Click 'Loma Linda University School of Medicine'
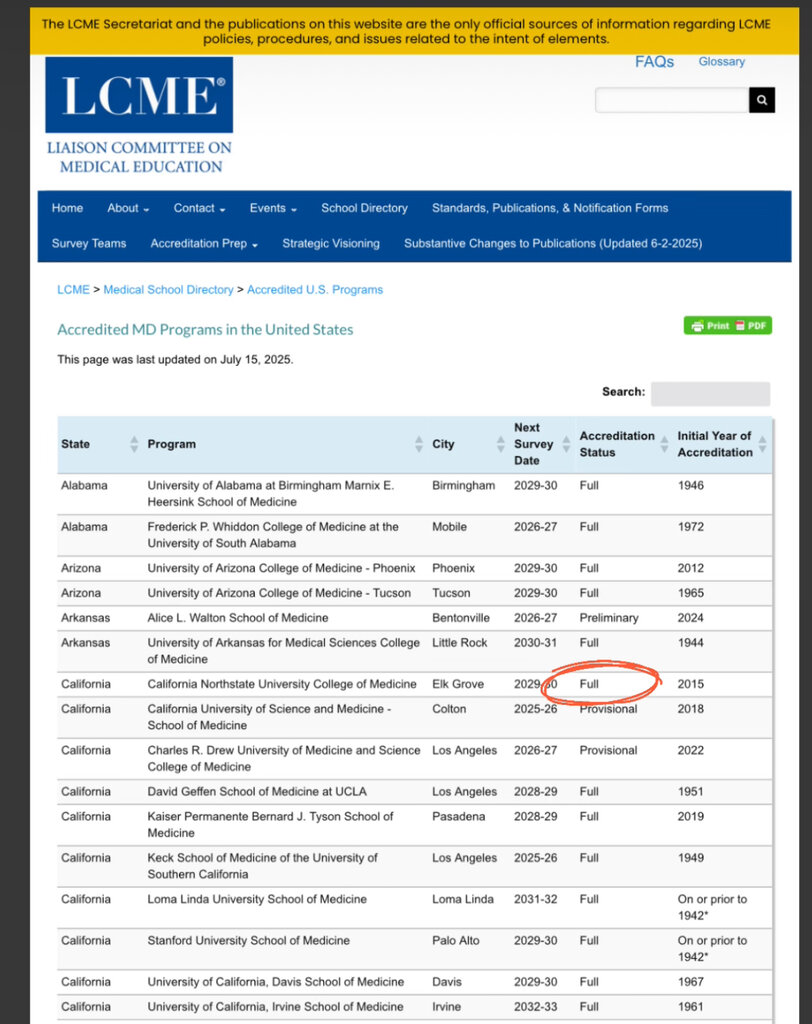This screenshot has height=1024, width=812. pyautogui.click(x=257, y=899)
